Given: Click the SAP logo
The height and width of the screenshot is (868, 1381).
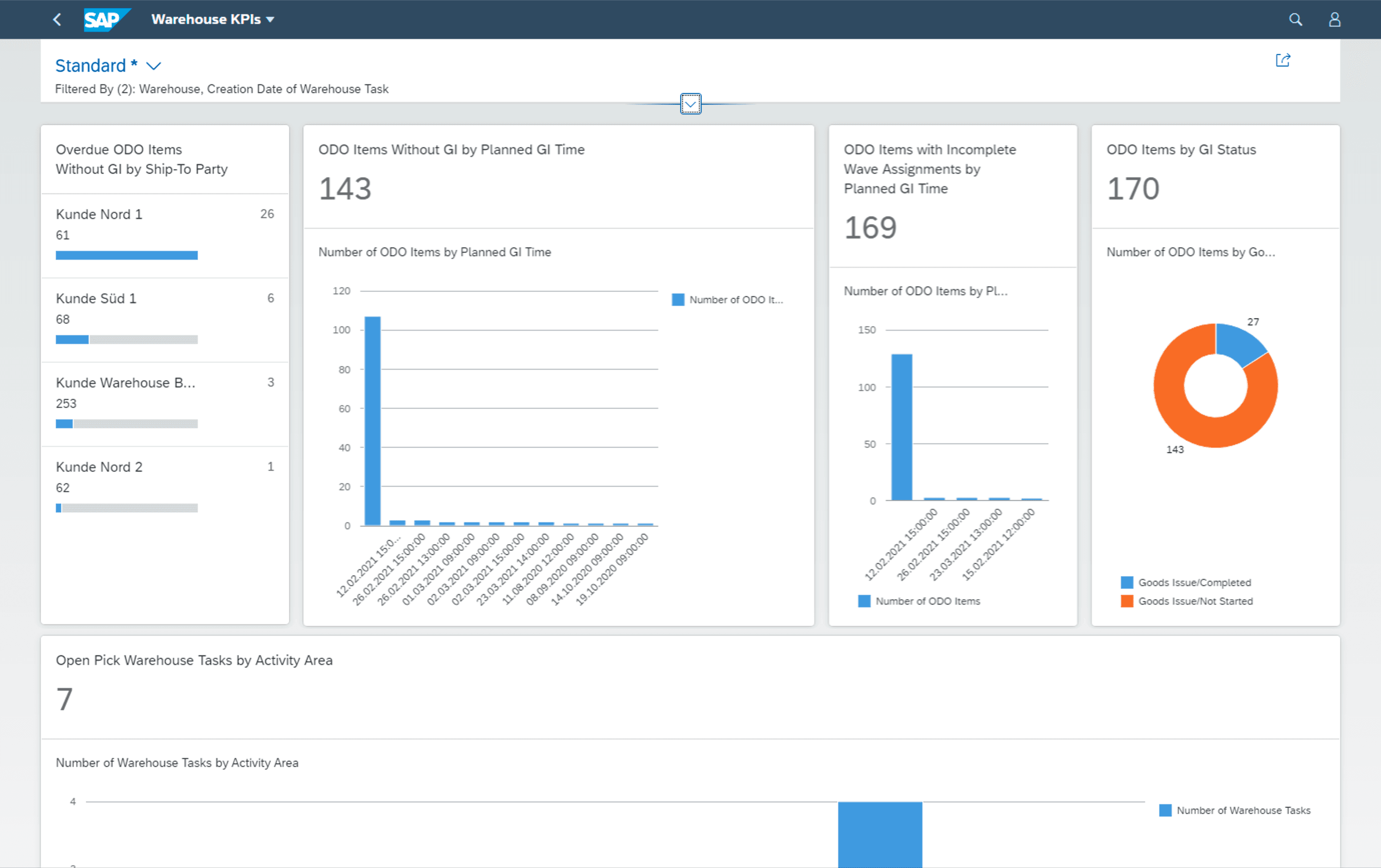Looking at the screenshot, I should (x=107, y=20).
